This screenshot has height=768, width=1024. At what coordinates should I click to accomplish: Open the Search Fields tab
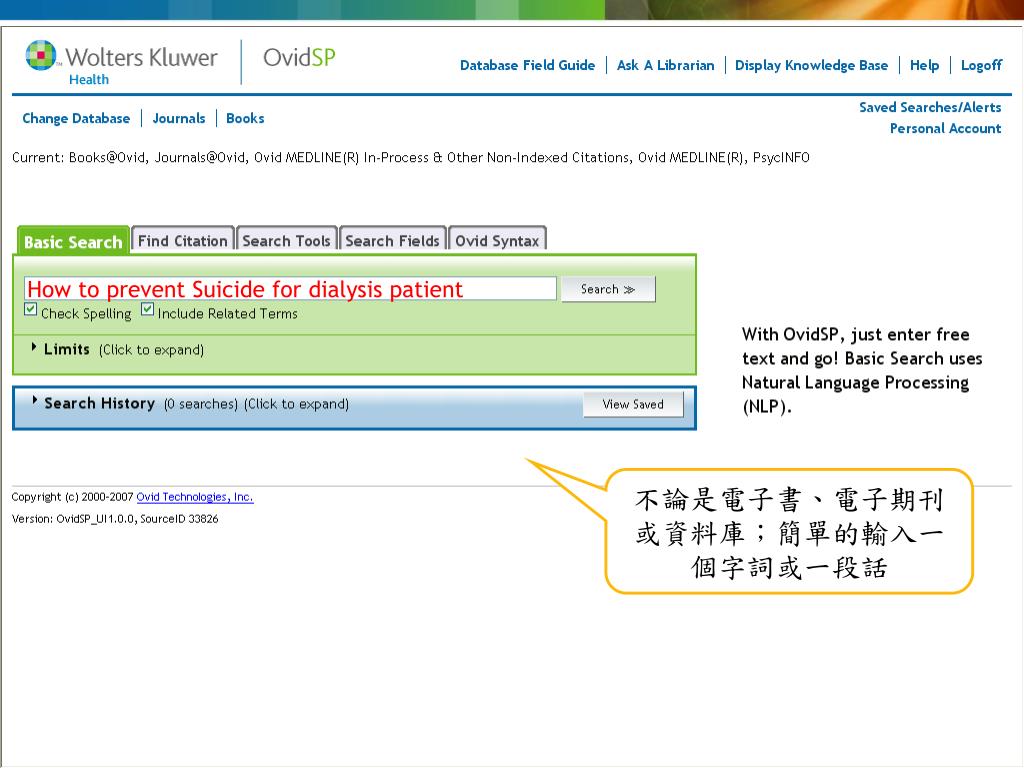[392, 240]
